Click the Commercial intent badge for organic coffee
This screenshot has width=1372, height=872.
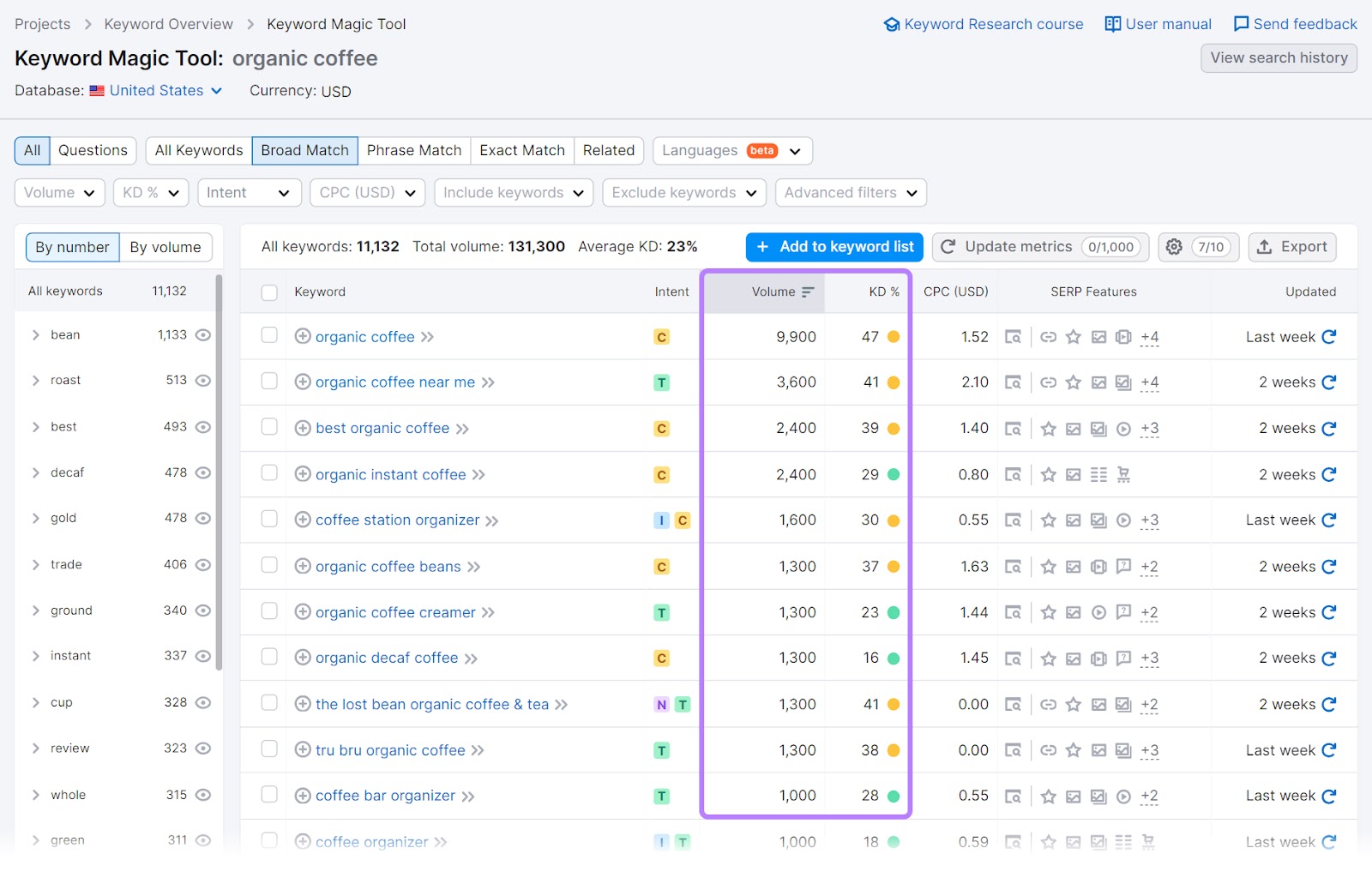coord(661,337)
